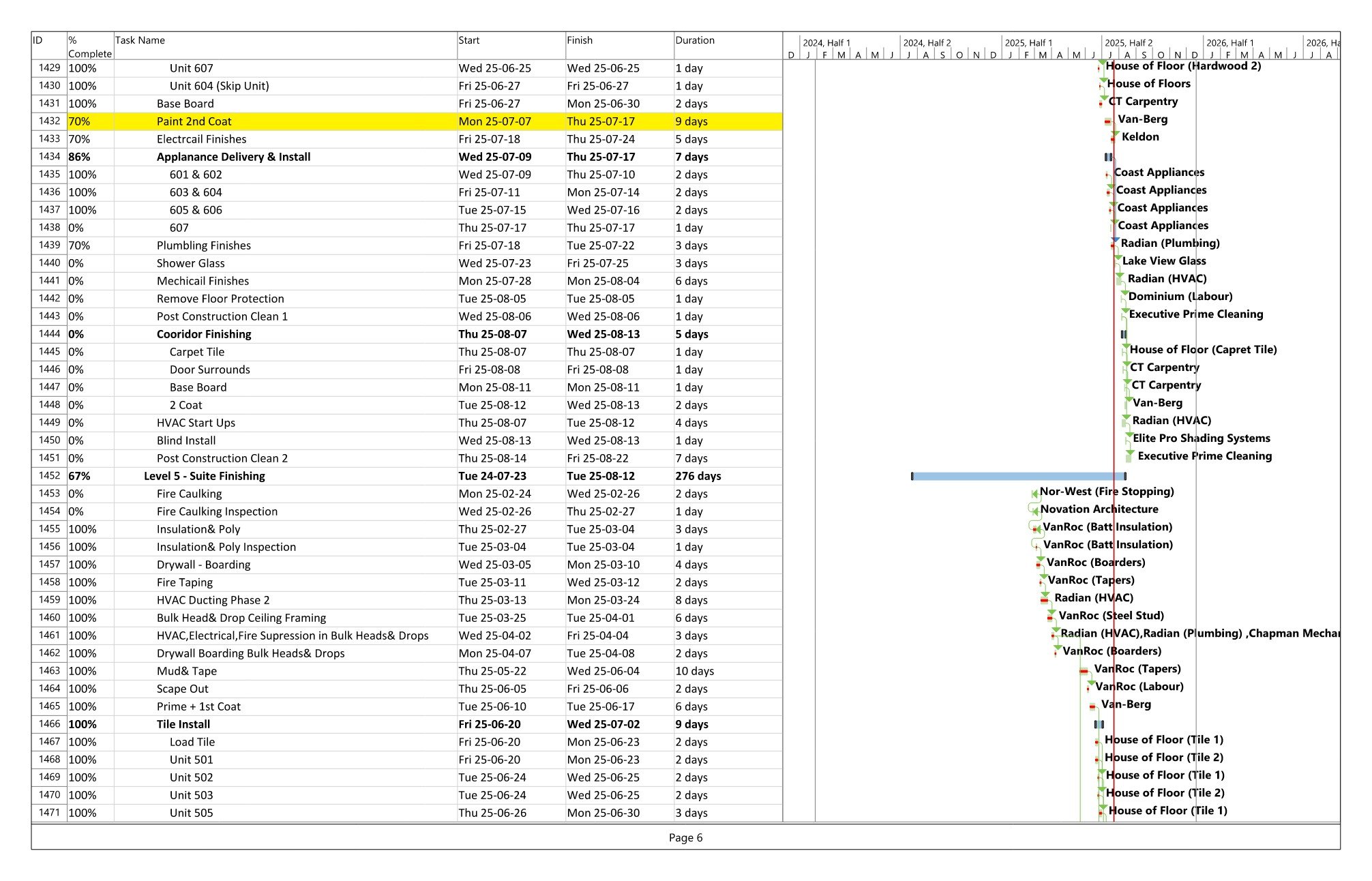Screen dimensions: 1372x881
Task: Click the Page 6 footer label
Action: pyautogui.click(x=685, y=837)
